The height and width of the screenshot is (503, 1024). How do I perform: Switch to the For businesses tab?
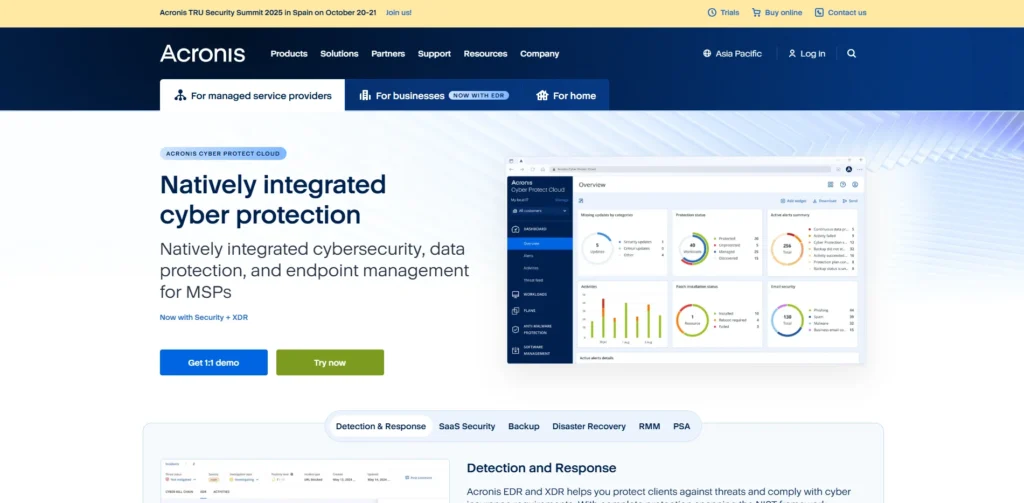tap(434, 95)
